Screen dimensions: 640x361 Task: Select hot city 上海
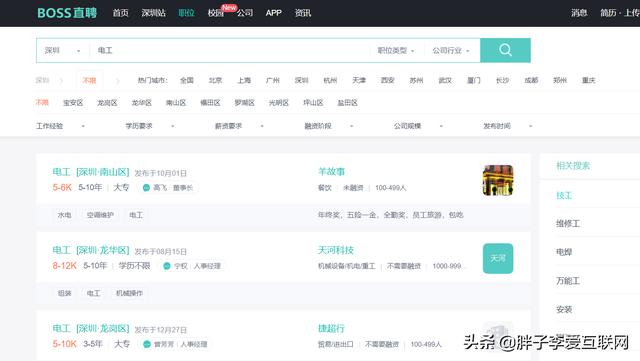pyautogui.click(x=244, y=80)
